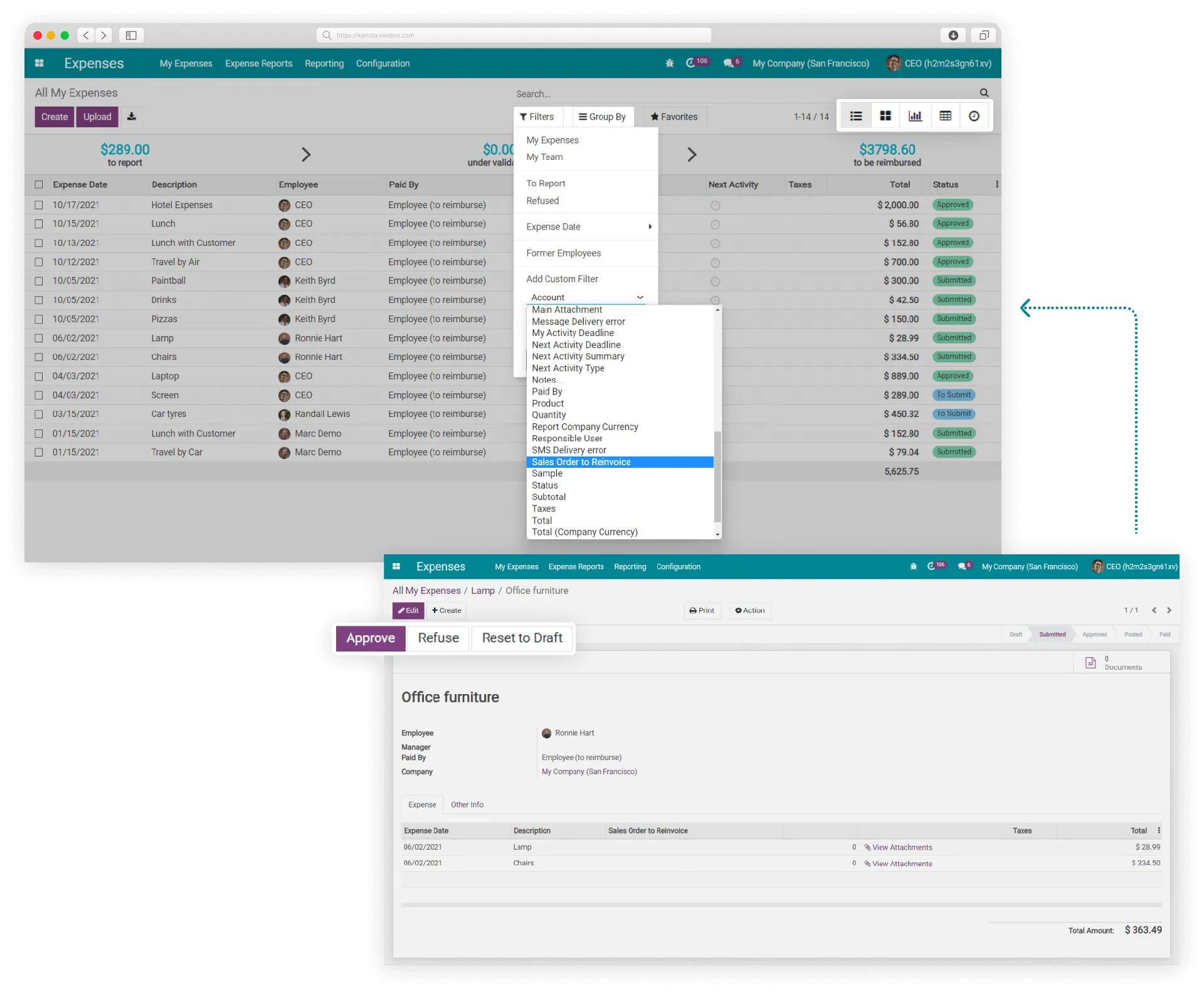This screenshot has height=992, width=1204.
Task: Open activities clock icon with 106 badge
Action: pos(696,63)
